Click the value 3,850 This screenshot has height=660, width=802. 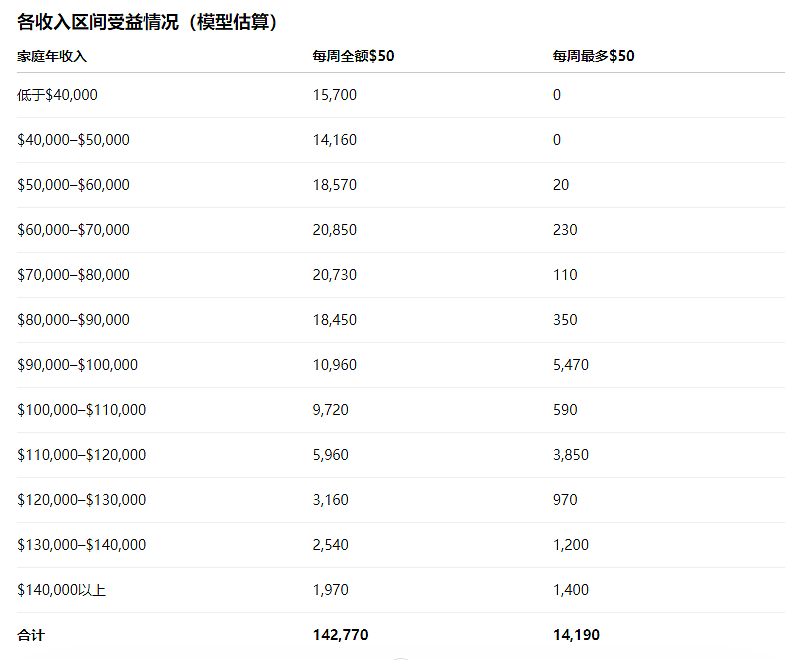point(571,455)
